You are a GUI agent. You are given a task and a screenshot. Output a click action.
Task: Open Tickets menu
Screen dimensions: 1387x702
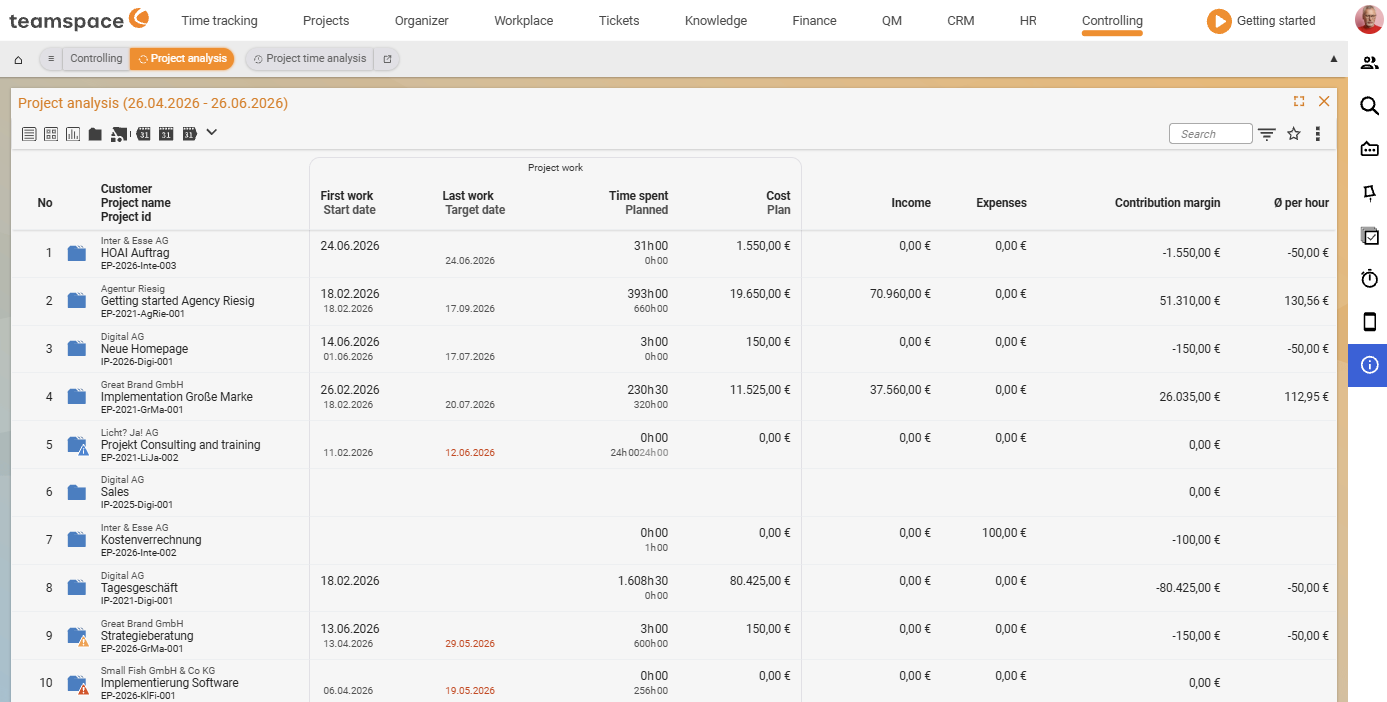pyautogui.click(x=619, y=20)
